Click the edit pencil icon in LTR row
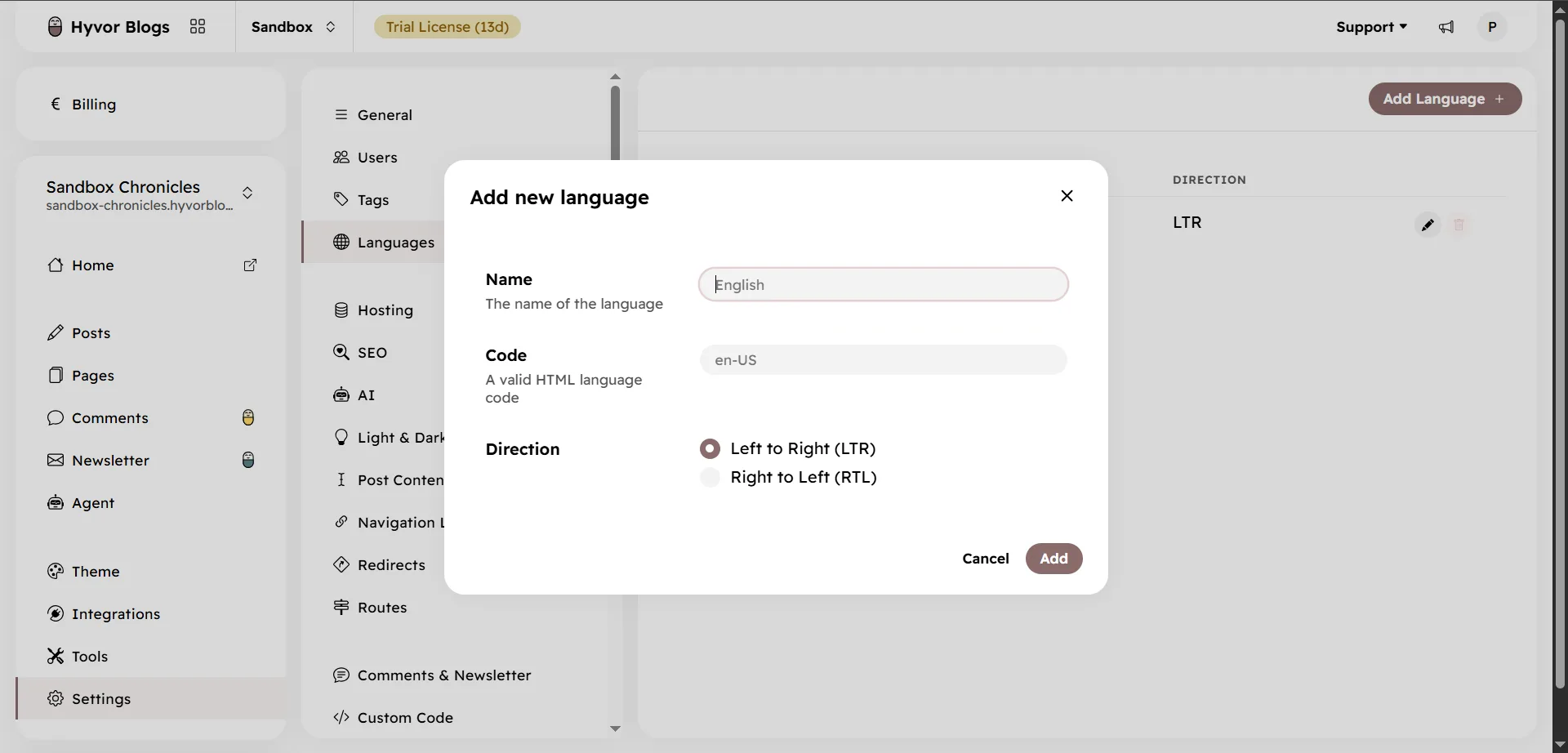The height and width of the screenshot is (753, 1568). [x=1428, y=225]
